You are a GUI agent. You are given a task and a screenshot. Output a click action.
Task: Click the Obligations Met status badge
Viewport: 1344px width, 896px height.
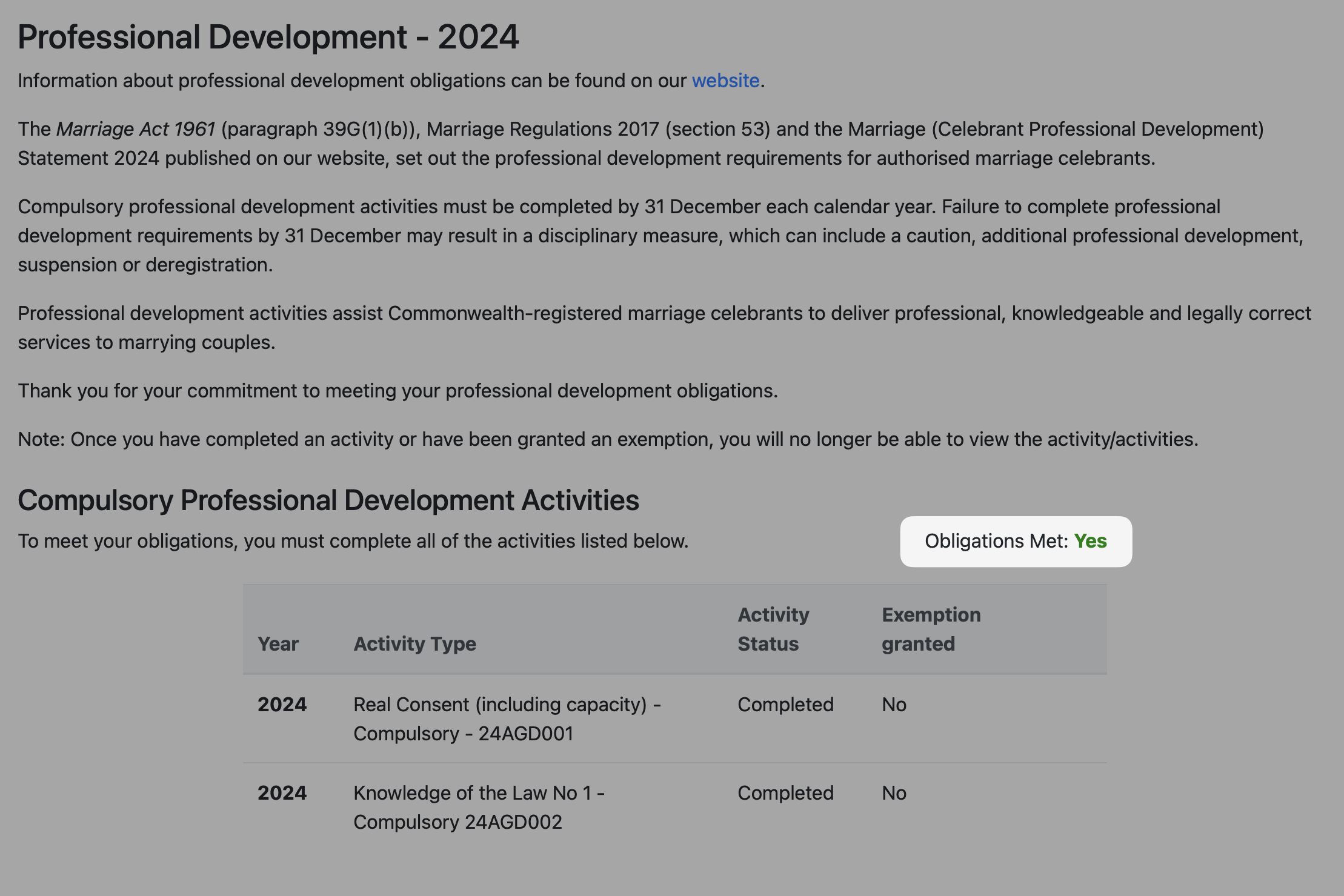[x=1016, y=541]
